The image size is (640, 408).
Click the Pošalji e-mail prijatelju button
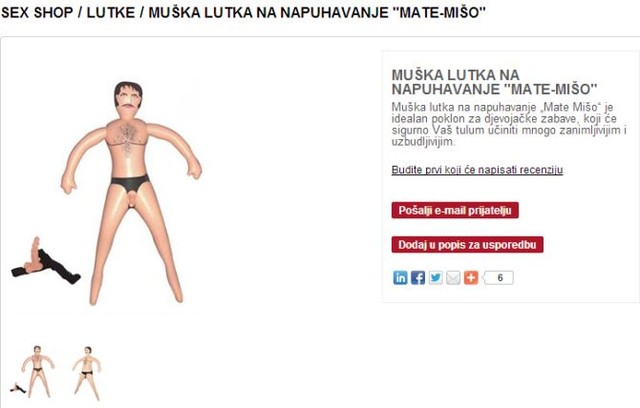coord(455,211)
